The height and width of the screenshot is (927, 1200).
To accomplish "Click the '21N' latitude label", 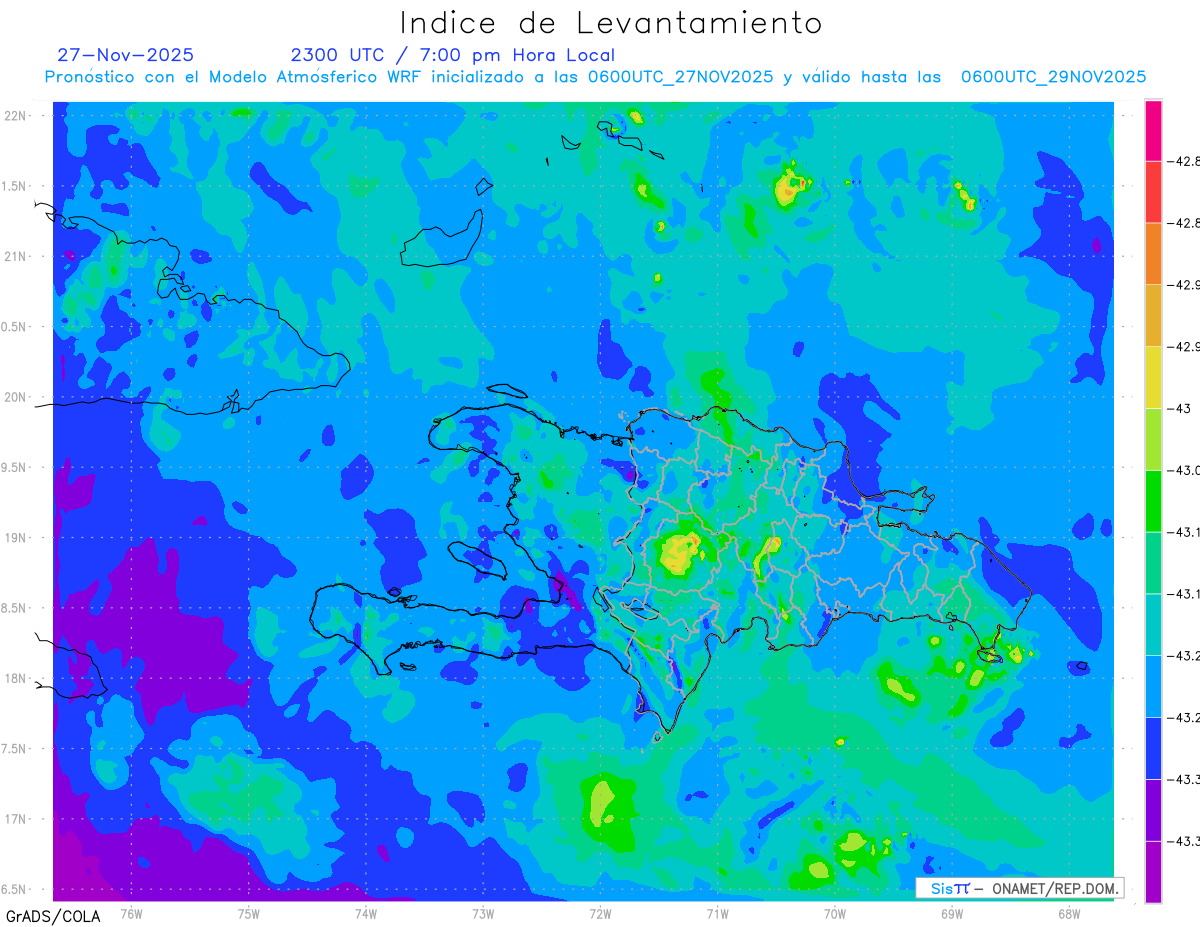I will (17, 256).
